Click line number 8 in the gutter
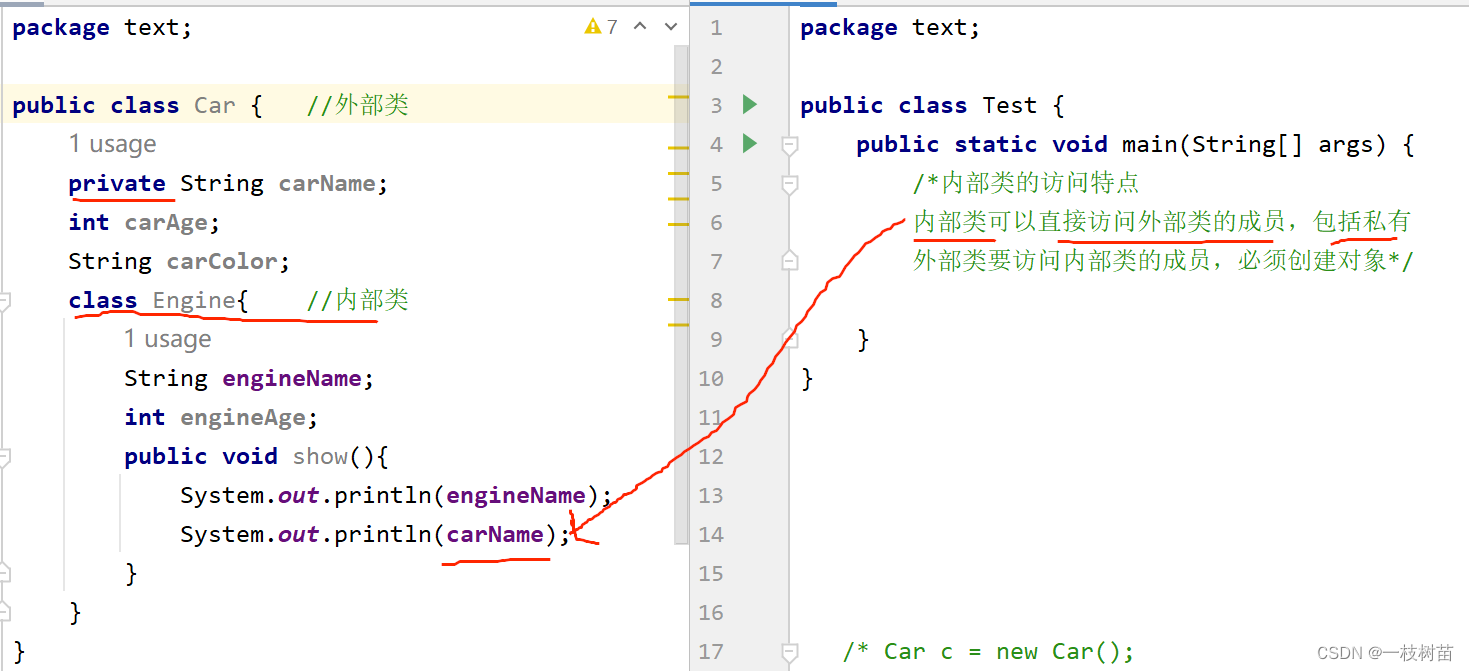 point(715,301)
